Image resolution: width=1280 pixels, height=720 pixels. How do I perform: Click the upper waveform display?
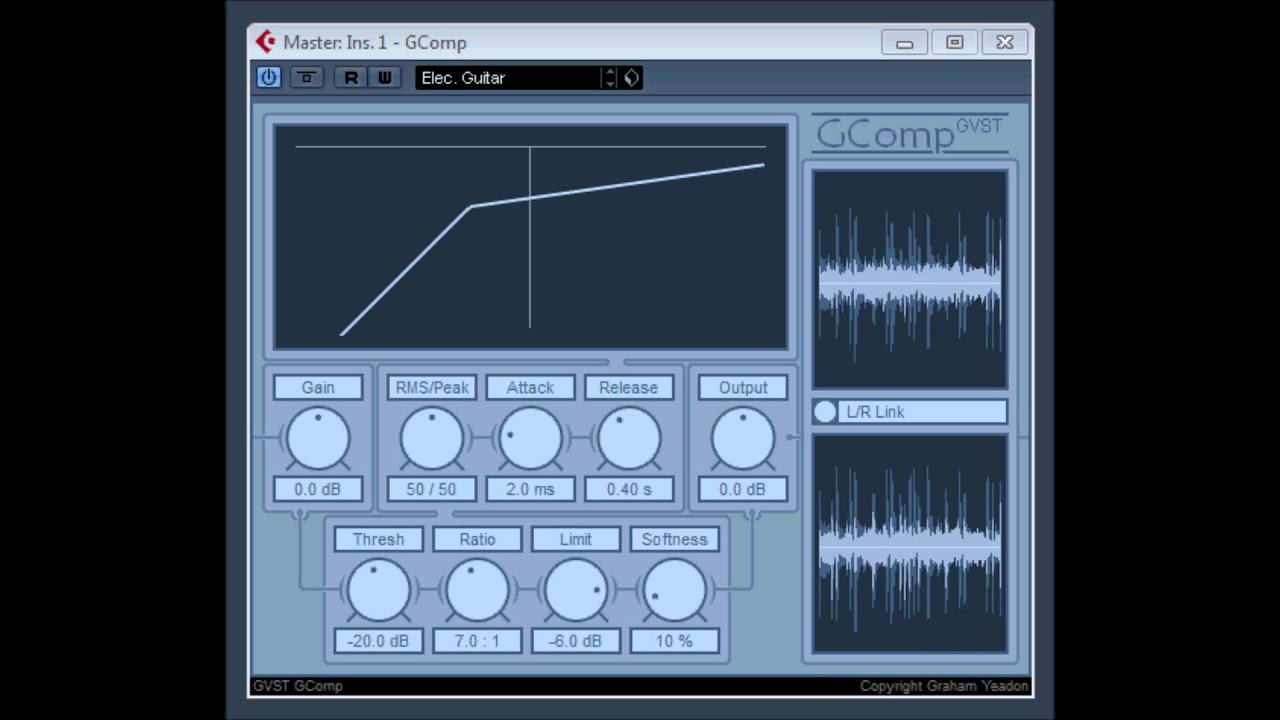pos(910,279)
